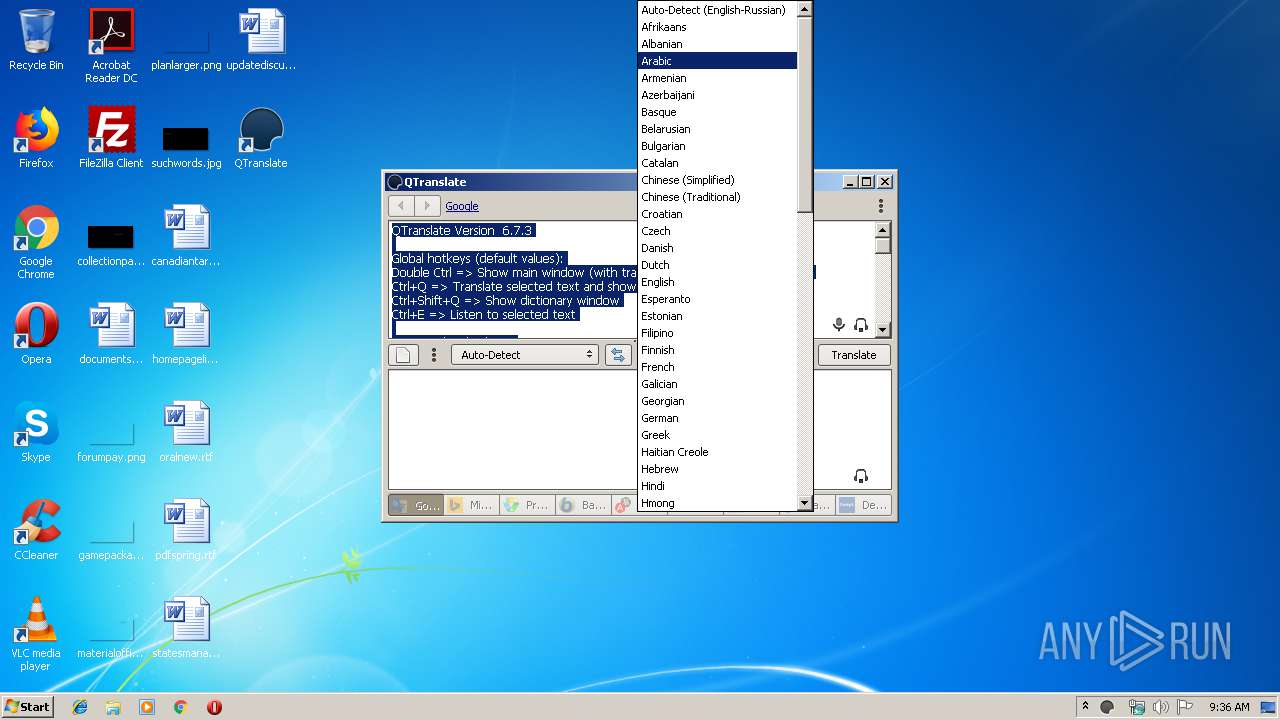Open QTranslate desktop shortcut
This screenshot has height=720, width=1280.
[x=261, y=138]
